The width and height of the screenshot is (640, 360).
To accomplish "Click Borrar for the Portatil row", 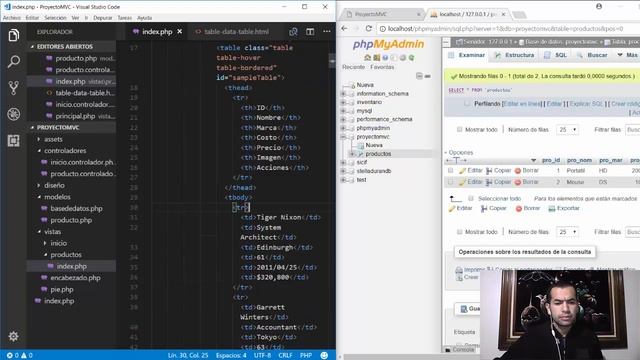I will 527,171.
